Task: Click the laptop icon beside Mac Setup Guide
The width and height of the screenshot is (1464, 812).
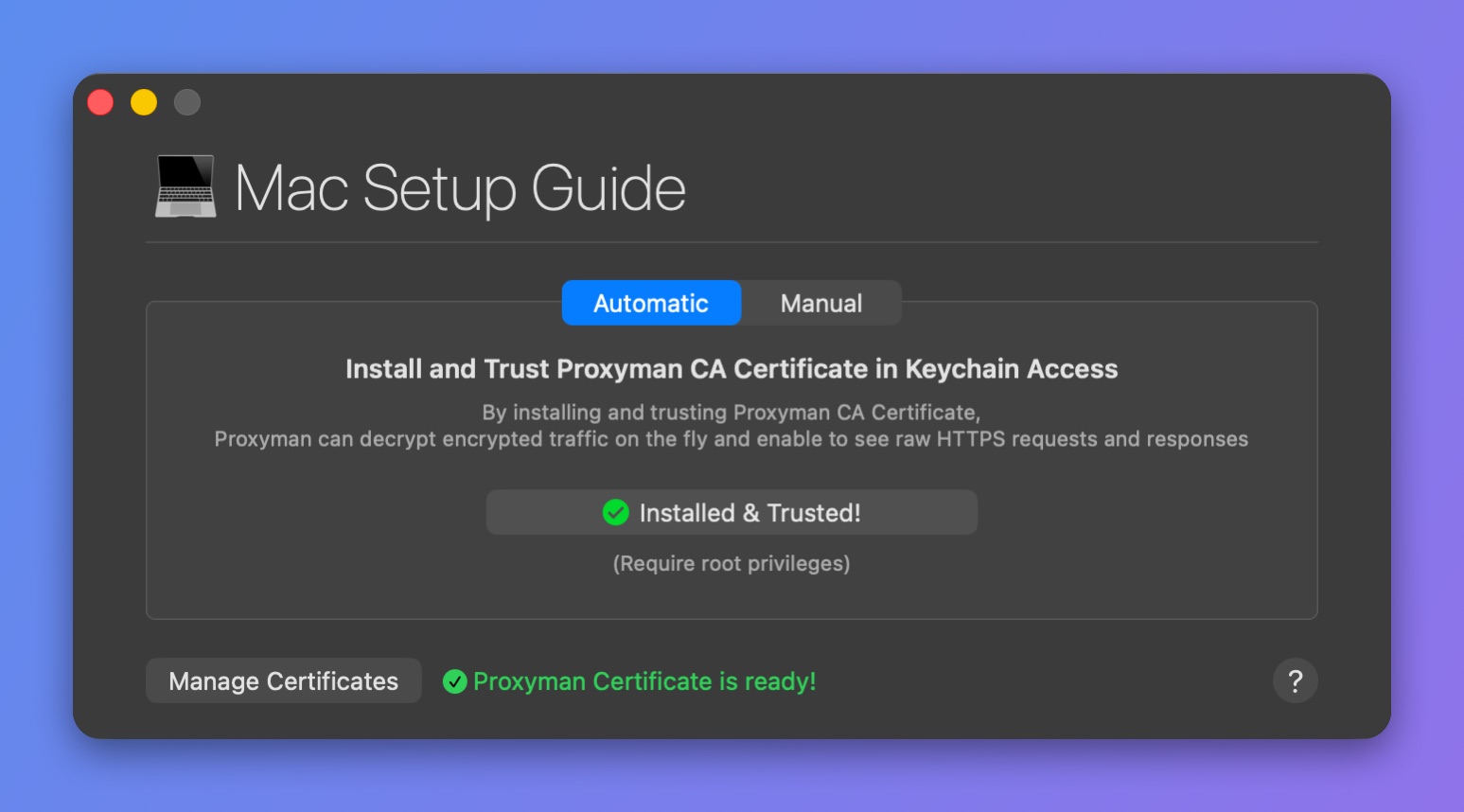Action: point(185,186)
